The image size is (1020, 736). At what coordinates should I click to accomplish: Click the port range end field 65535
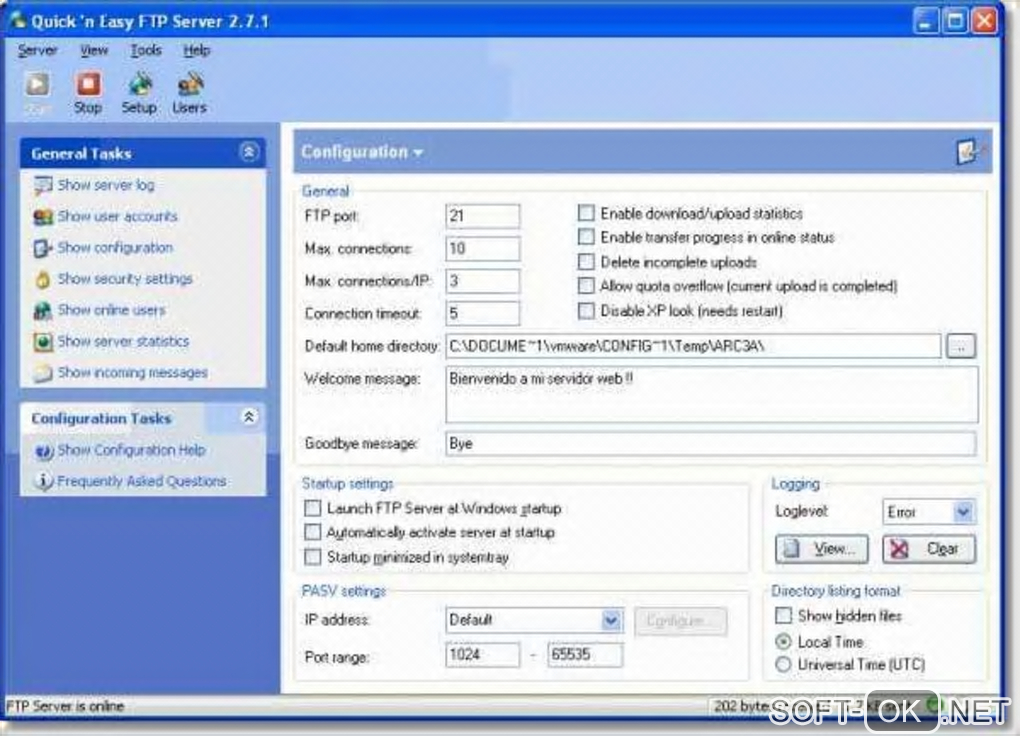click(585, 655)
